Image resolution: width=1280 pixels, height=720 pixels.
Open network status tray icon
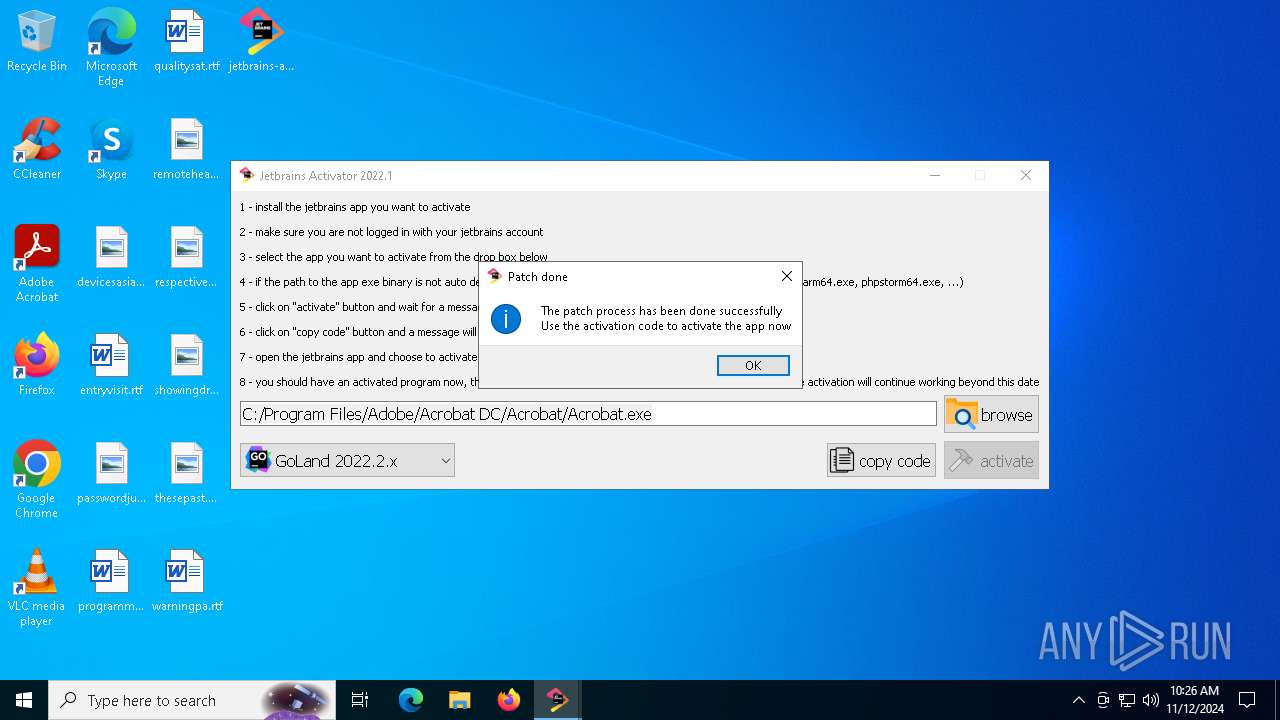pyautogui.click(x=1127, y=700)
